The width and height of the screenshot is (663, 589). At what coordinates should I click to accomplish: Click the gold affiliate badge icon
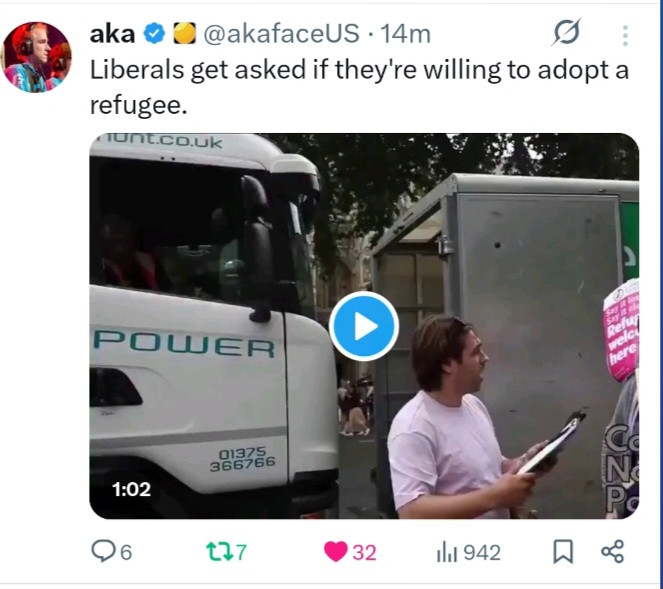click(x=185, y=33)
